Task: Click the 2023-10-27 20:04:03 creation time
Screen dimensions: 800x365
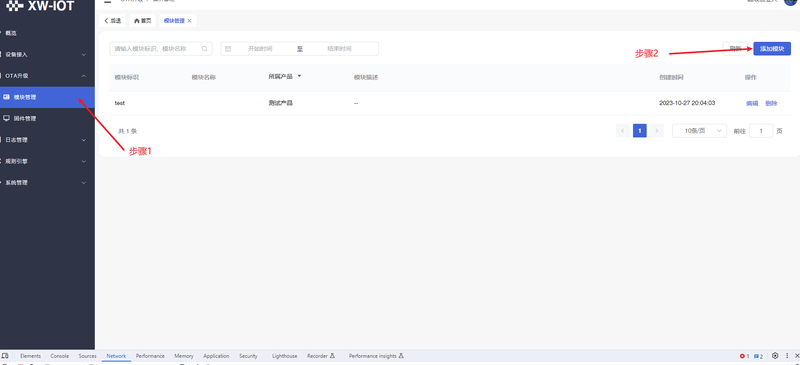Action: coord(687,103)
